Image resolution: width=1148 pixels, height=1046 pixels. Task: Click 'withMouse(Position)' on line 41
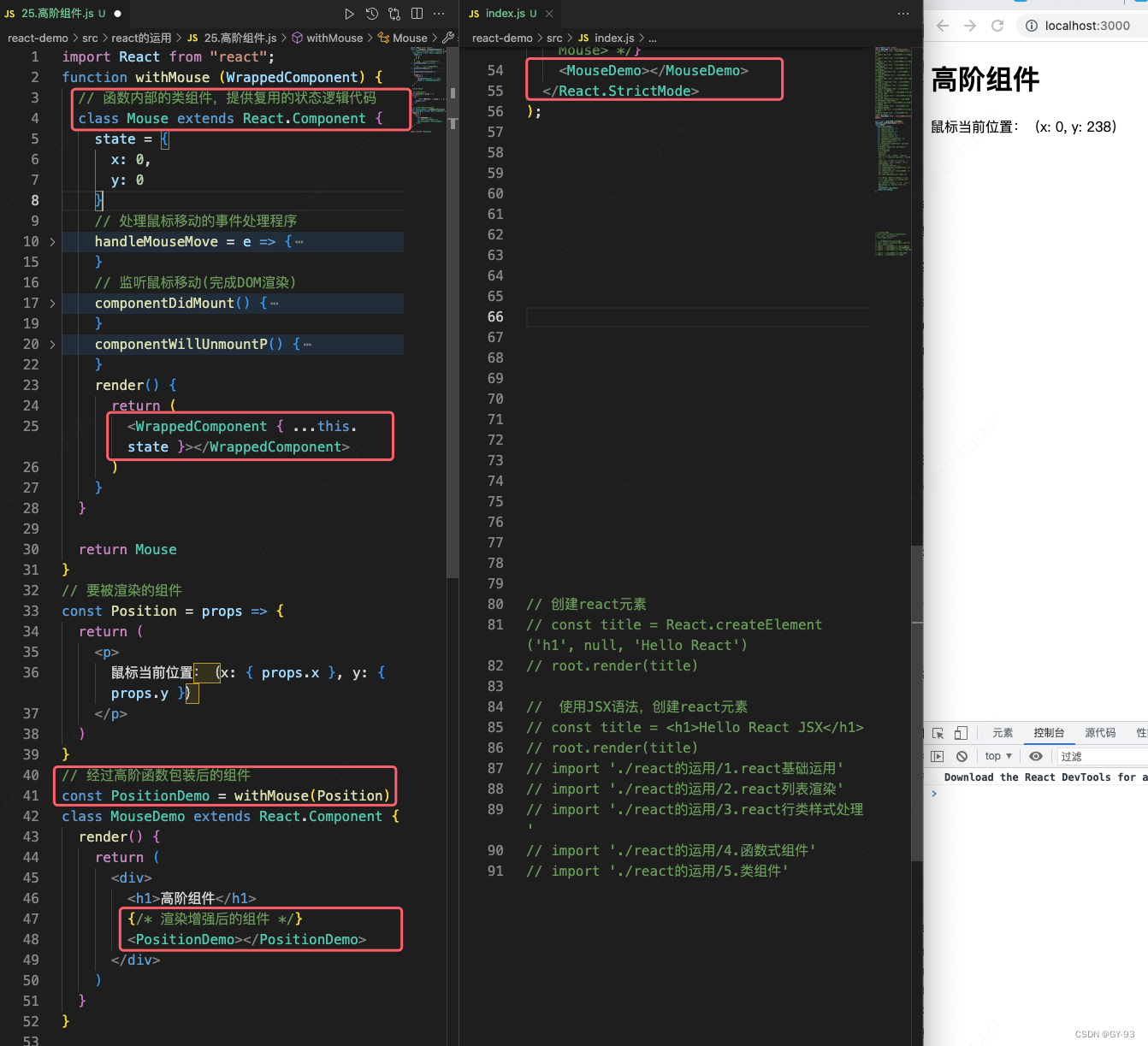pyautogui.click(x=312, y=796)
